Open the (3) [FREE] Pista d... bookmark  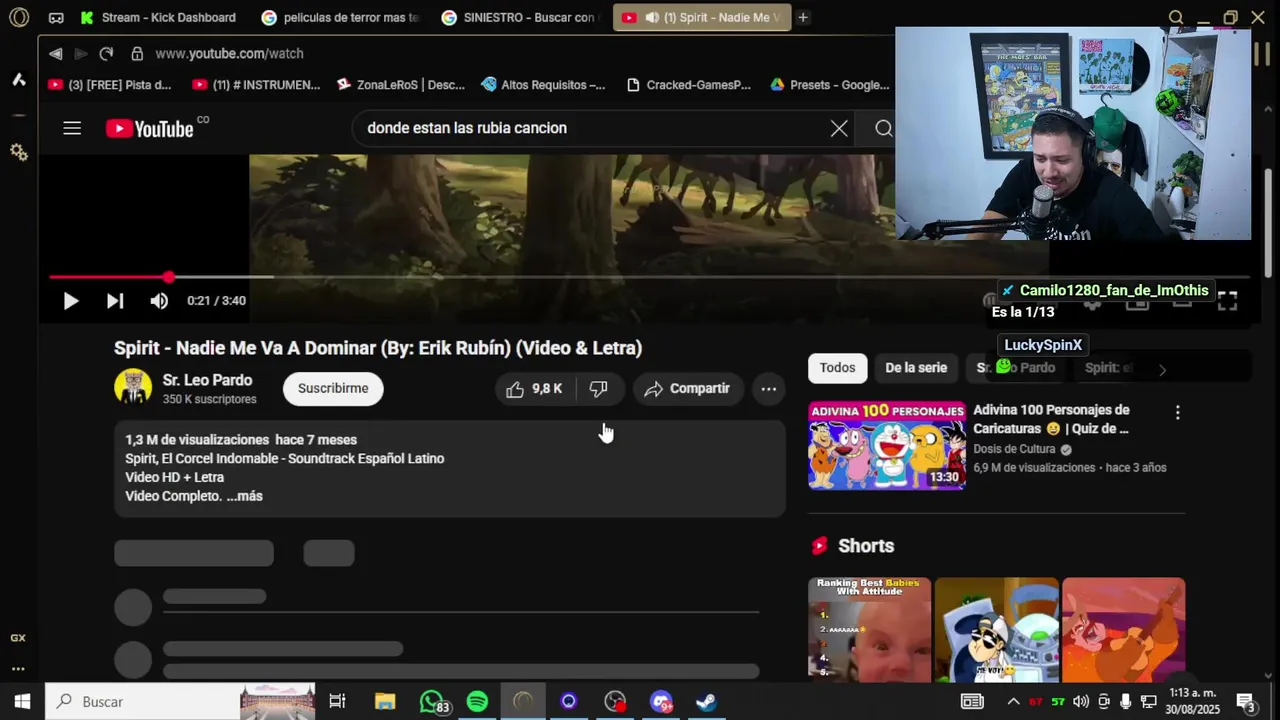(109, 85)
